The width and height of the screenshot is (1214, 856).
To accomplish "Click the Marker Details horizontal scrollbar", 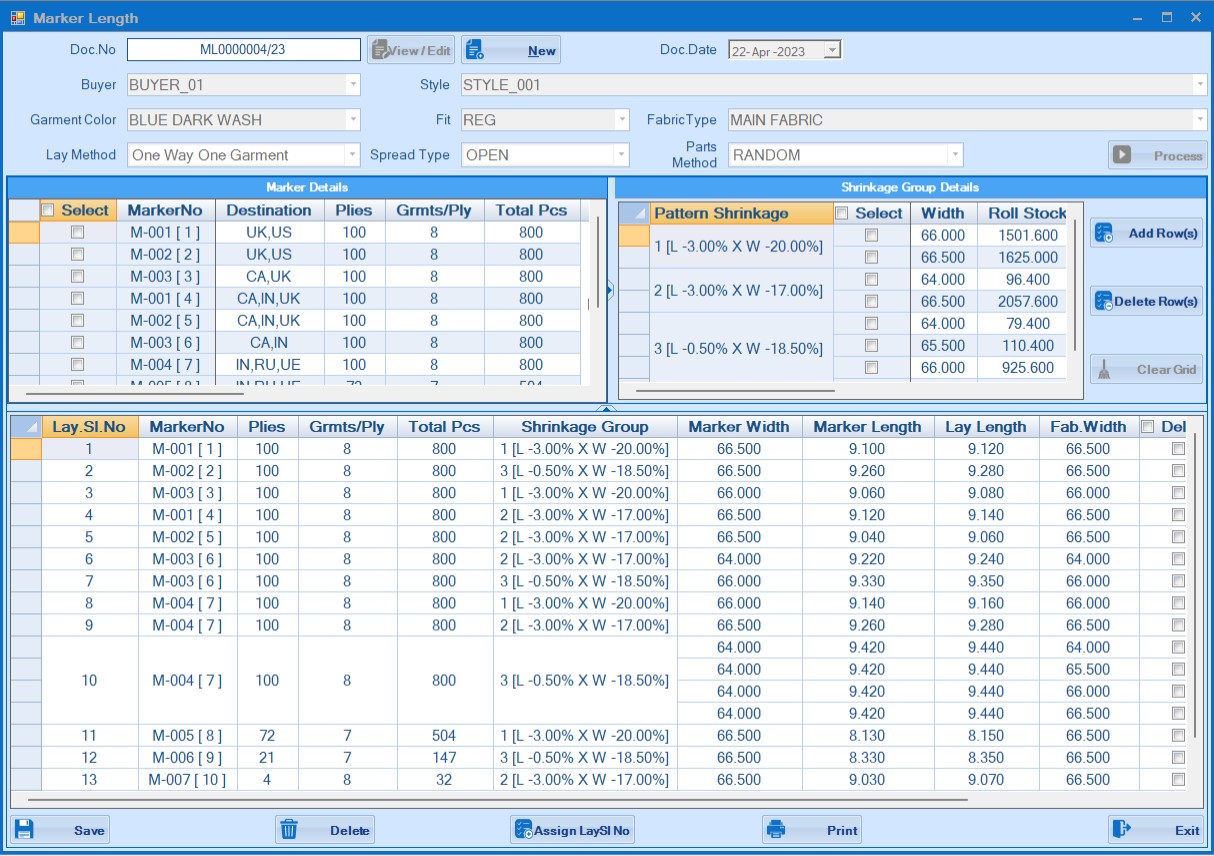I will point(136,394).
